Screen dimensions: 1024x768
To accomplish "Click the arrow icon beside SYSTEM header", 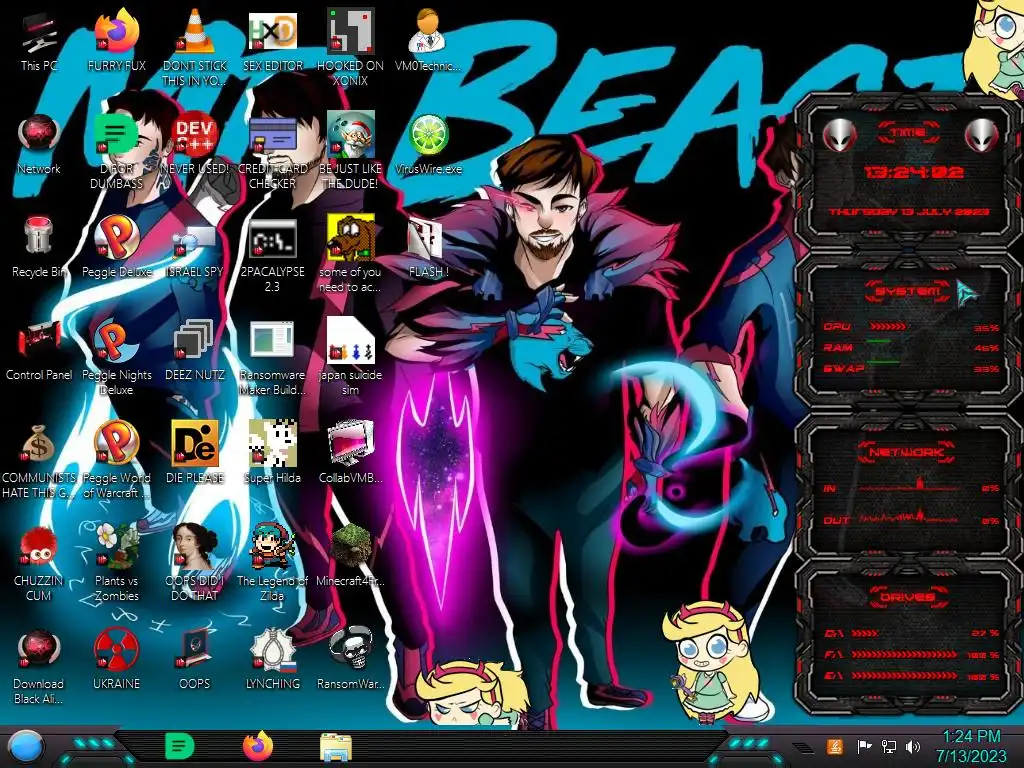I will pyautogui.click(x=967, y=293).
